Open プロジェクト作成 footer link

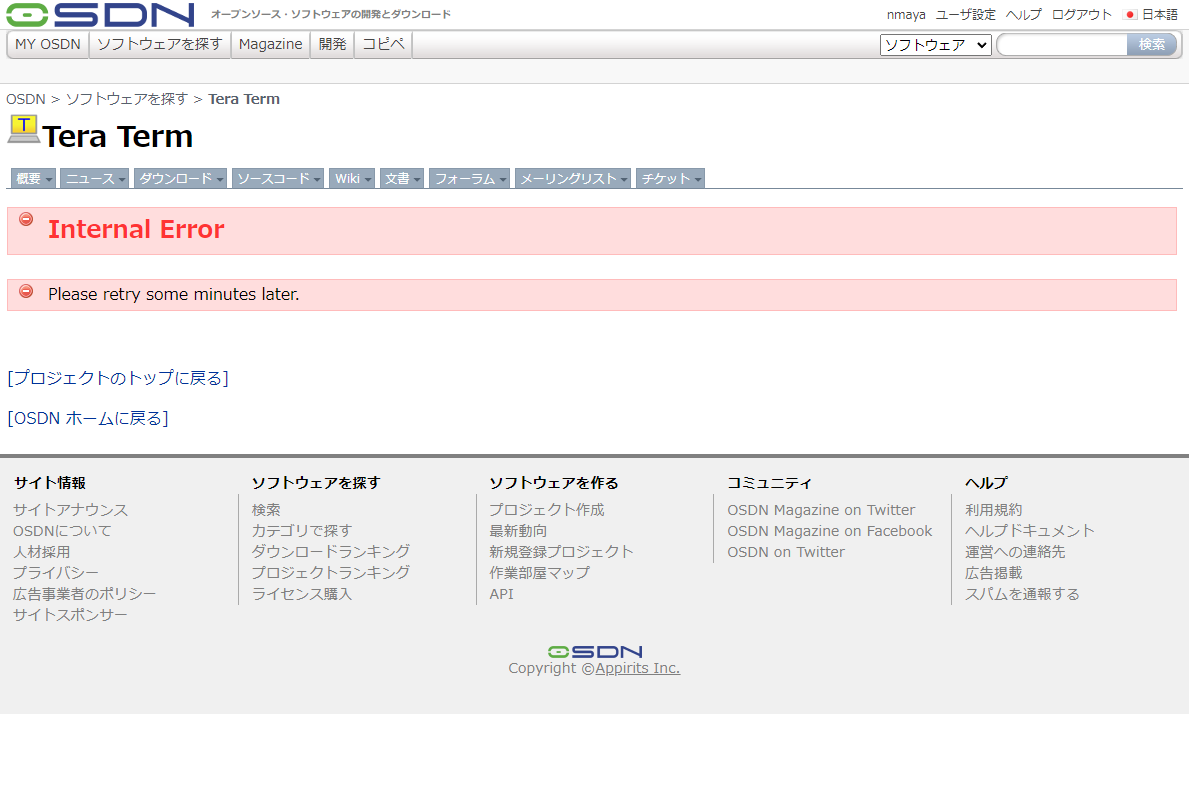point(547,510)
